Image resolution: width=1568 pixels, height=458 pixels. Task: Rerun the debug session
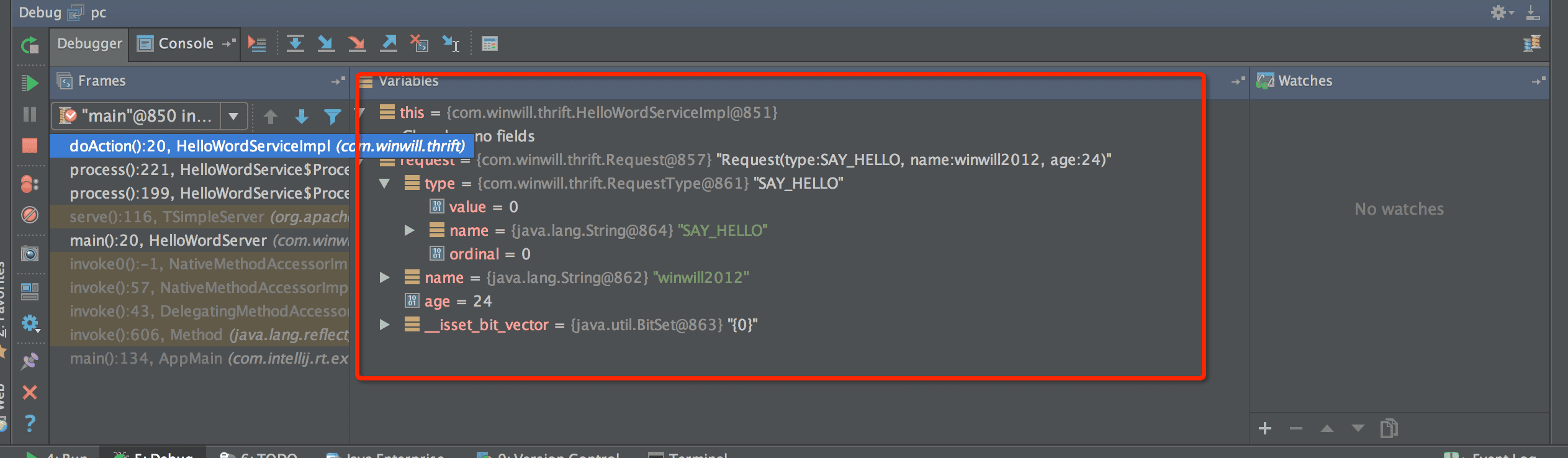pos(30,45)
